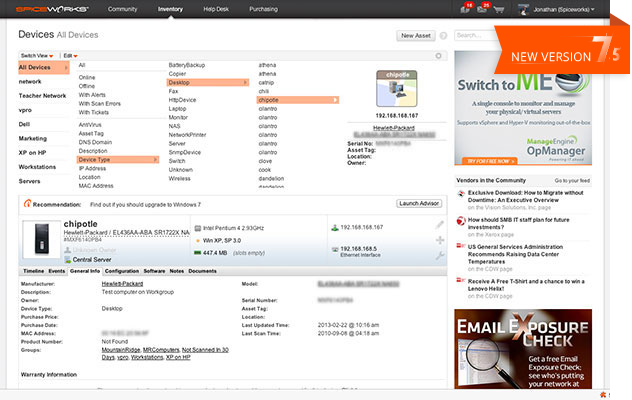Open the Help Desk menu

216,9
